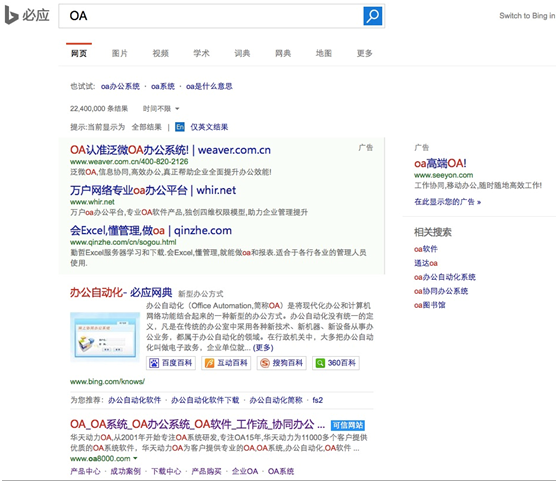Try the suggestion oa系统

pos(163,86)
